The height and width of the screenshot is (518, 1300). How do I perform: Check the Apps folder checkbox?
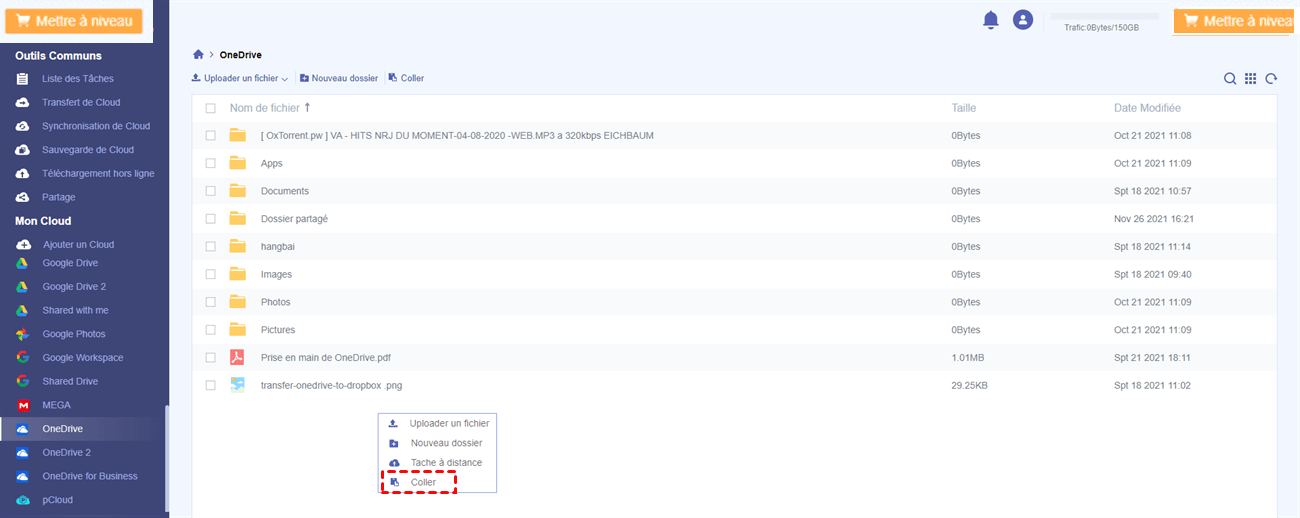click(210, 163)
